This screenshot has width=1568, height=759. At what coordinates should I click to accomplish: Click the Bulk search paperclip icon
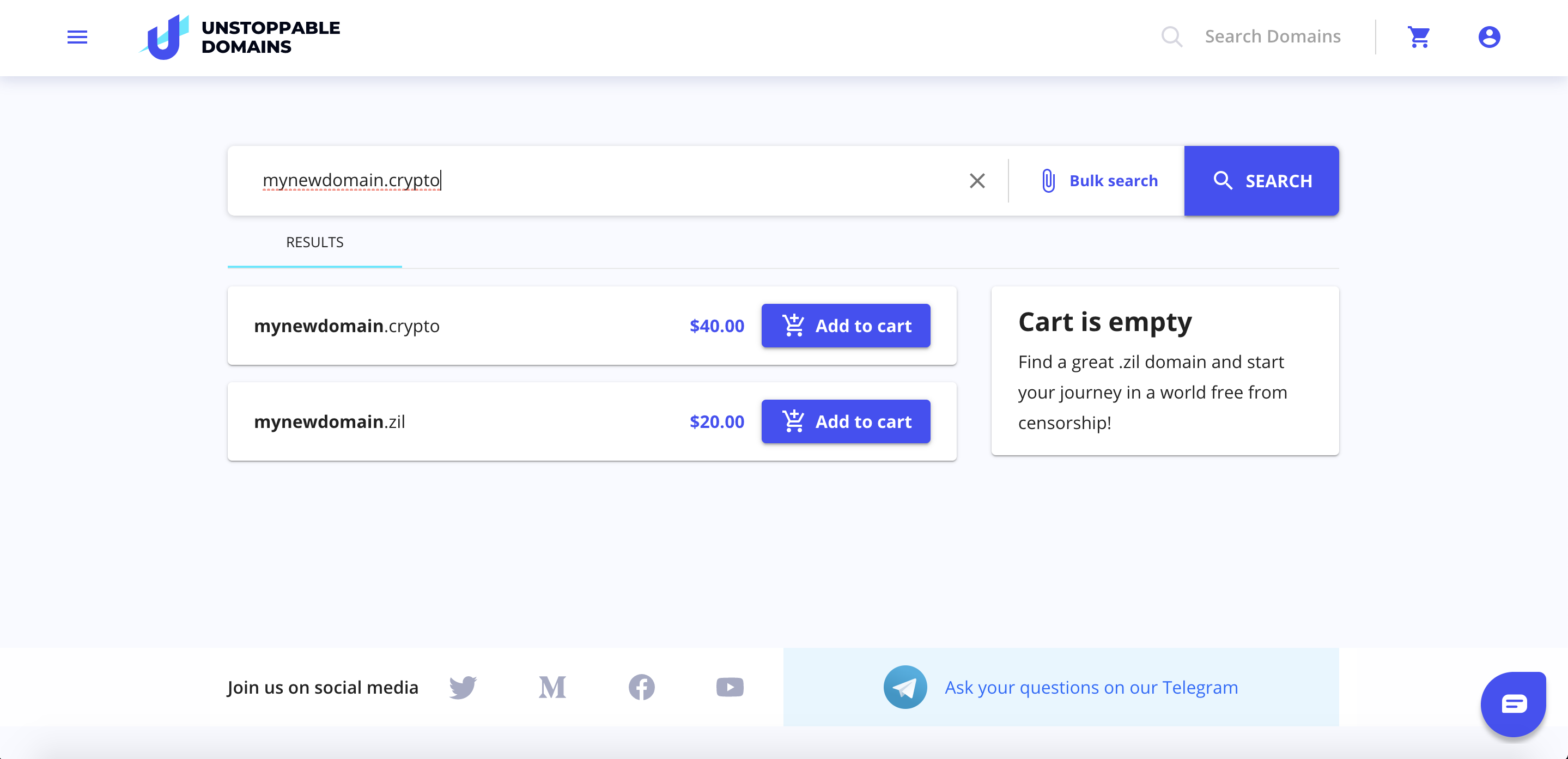pyautogui.click(x=1049, y=181)
